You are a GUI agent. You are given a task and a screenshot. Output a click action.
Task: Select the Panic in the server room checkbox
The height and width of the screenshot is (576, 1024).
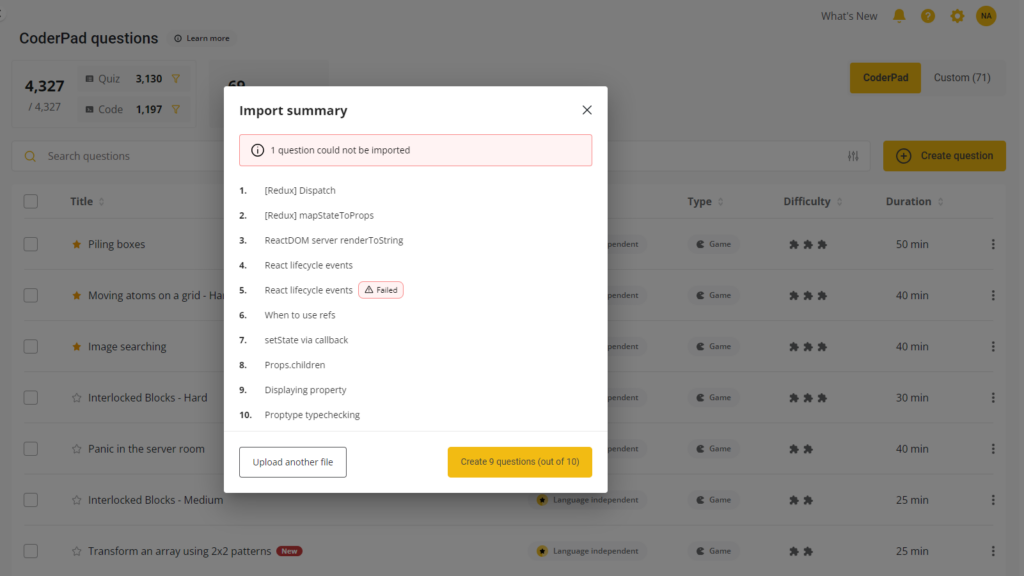(x=31, y=449)
